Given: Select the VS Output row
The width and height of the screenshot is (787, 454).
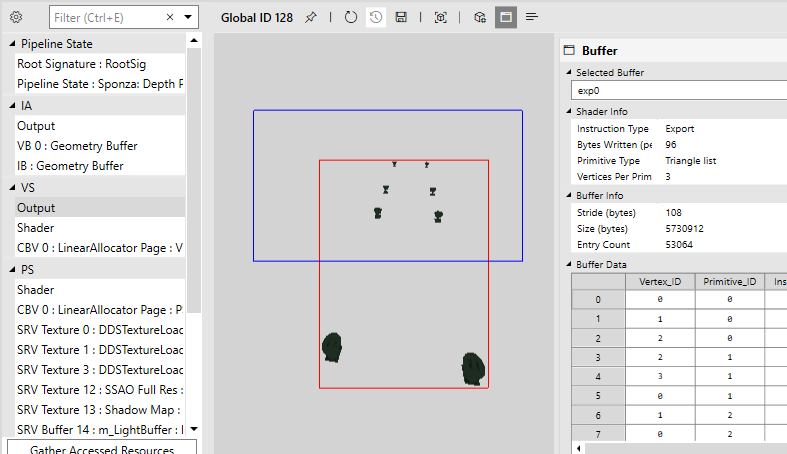Looking at the screenshot, I should point(100,208).
